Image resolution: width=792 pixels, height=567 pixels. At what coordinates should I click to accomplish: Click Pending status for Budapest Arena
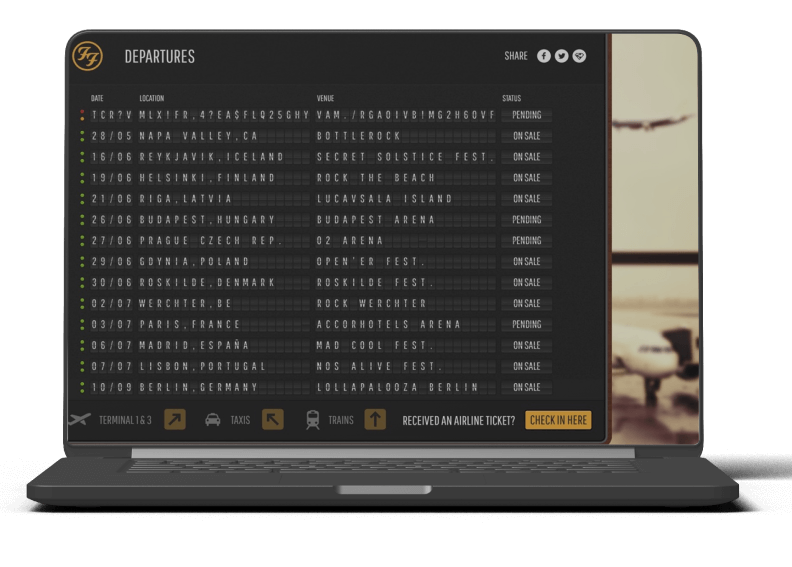pyautogui.click(x=526, y=220)
